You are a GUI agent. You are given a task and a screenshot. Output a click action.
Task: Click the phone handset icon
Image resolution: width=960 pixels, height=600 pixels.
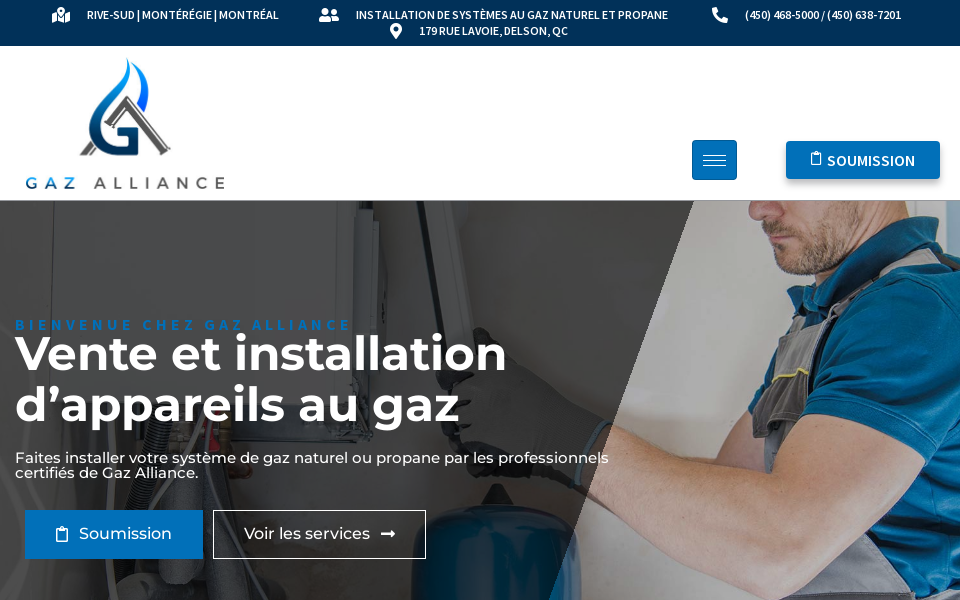[719, 15]
